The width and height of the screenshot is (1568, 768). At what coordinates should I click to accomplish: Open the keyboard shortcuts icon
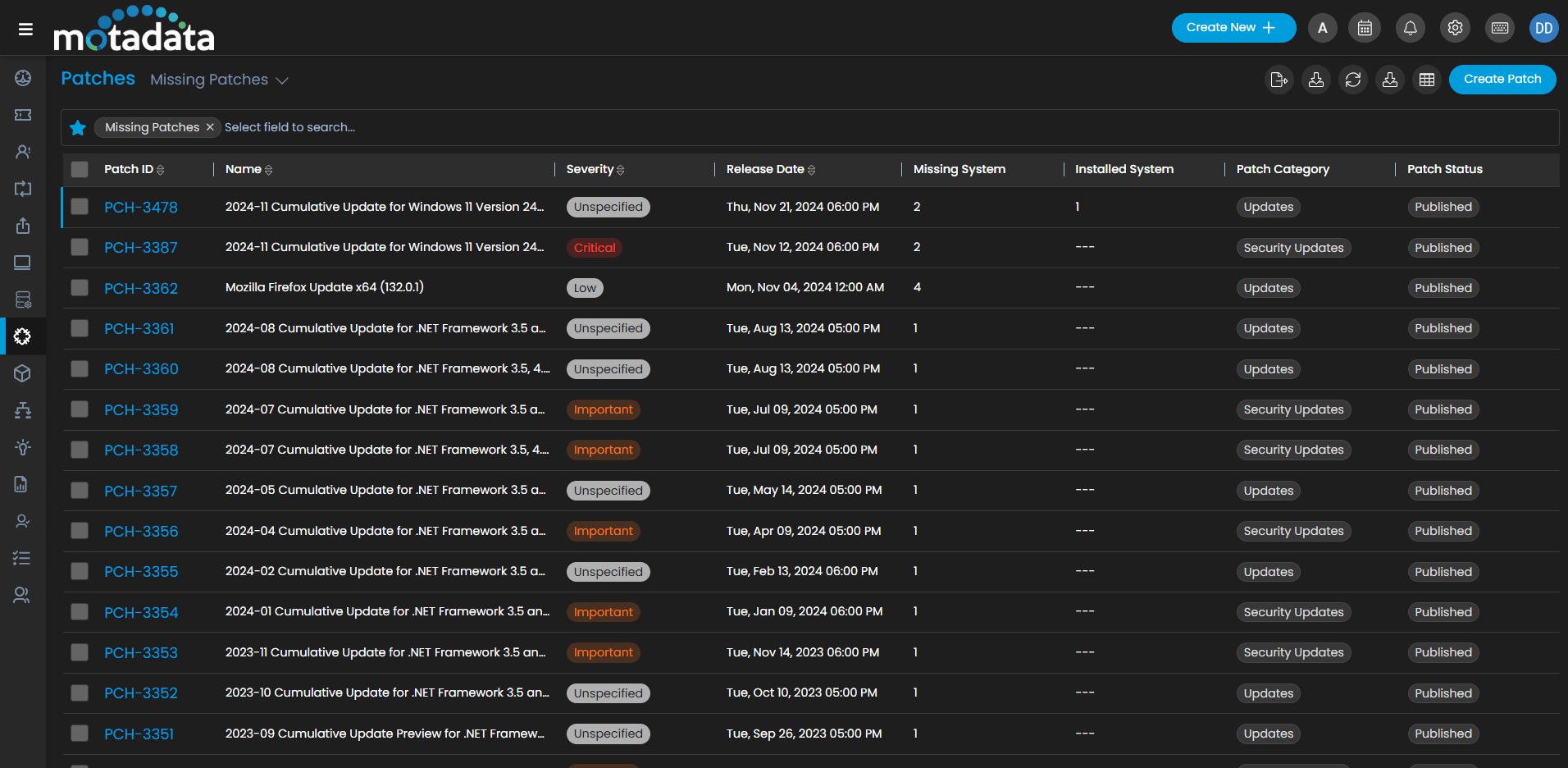tap(1500, 28)
